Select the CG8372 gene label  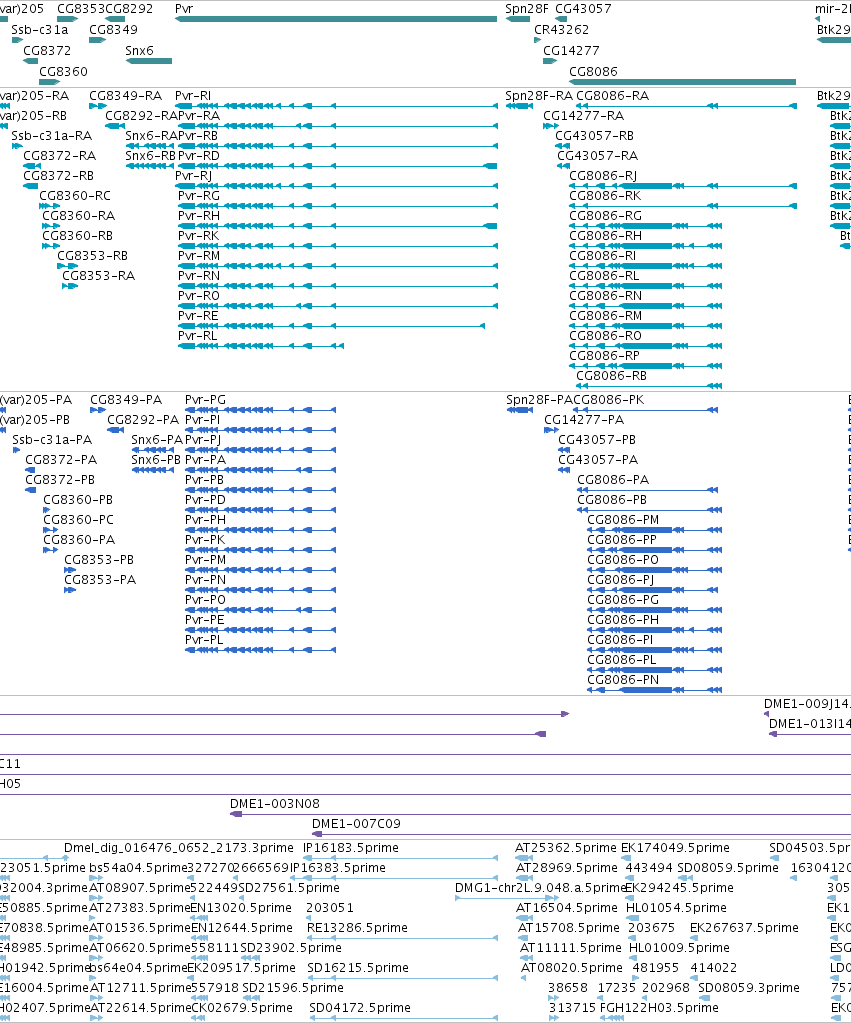click(47, 50)
